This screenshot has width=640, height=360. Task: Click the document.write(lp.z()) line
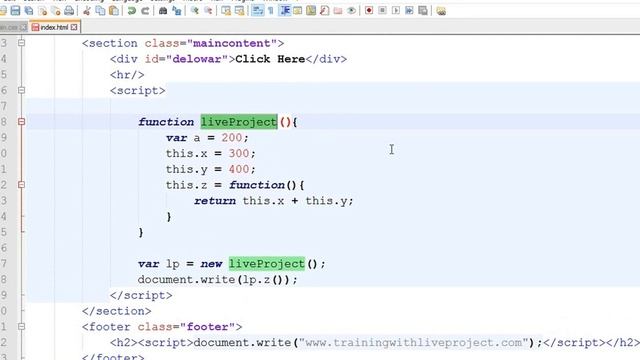[218, 280]
